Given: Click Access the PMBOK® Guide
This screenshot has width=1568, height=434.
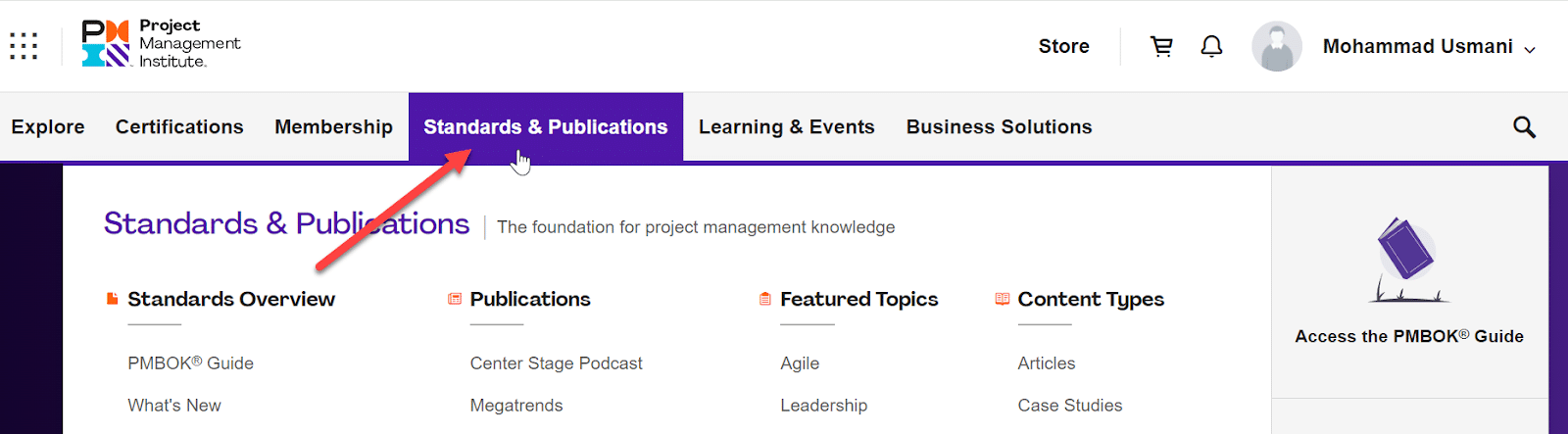Looking at the screenshot, I should click(x=1409, y=336).
